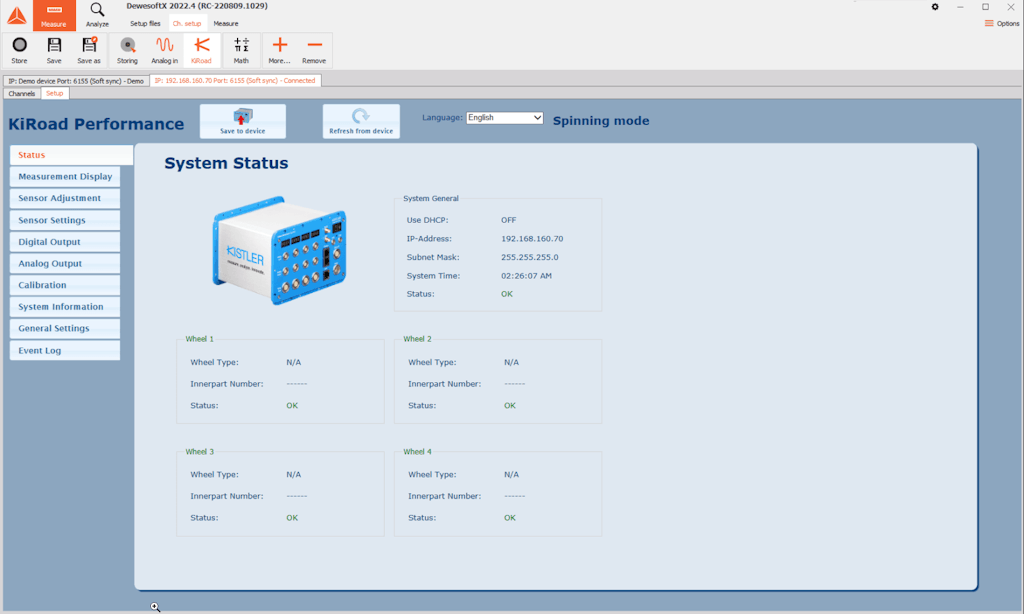Open Sensor Adjustment page
The height and width of the screenshot is (614, 1024).
tap(65, 198)
